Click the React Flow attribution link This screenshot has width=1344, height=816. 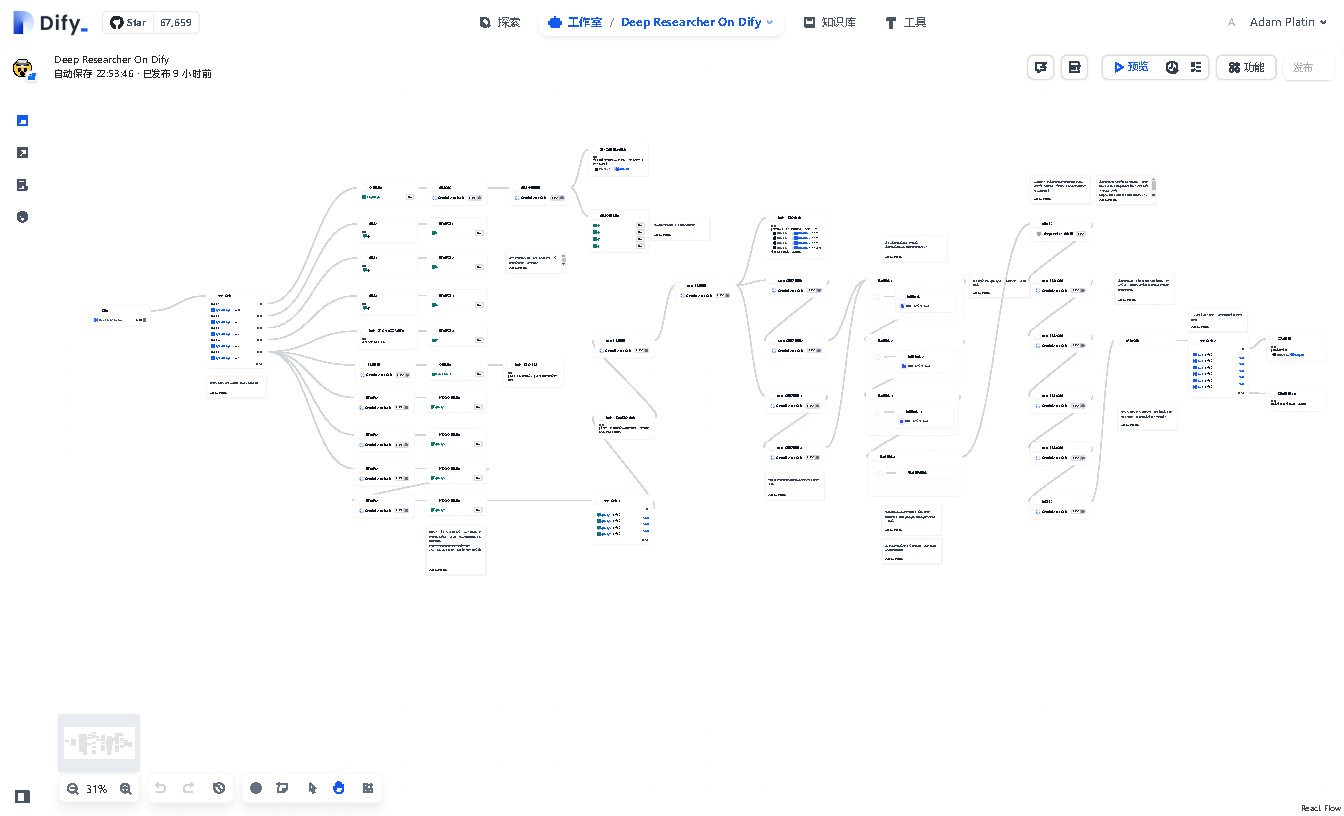(x=1320, y=808)
